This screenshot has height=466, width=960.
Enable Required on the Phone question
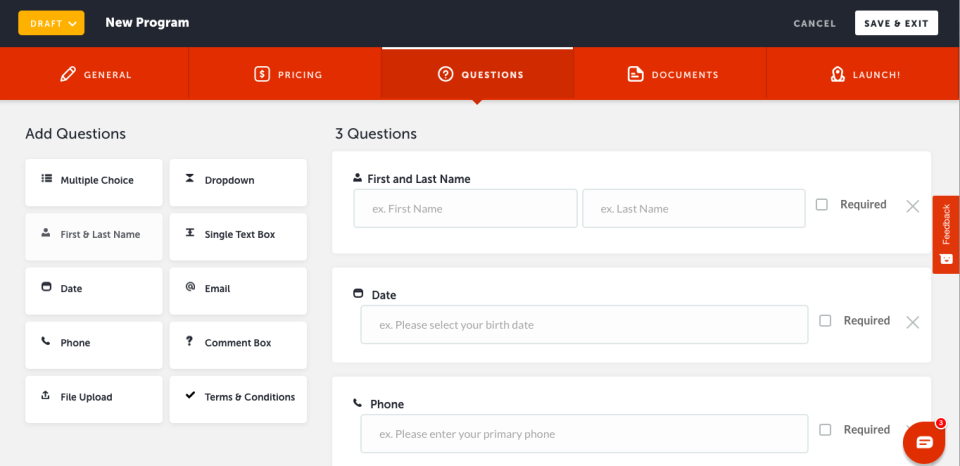pos(825,430)
